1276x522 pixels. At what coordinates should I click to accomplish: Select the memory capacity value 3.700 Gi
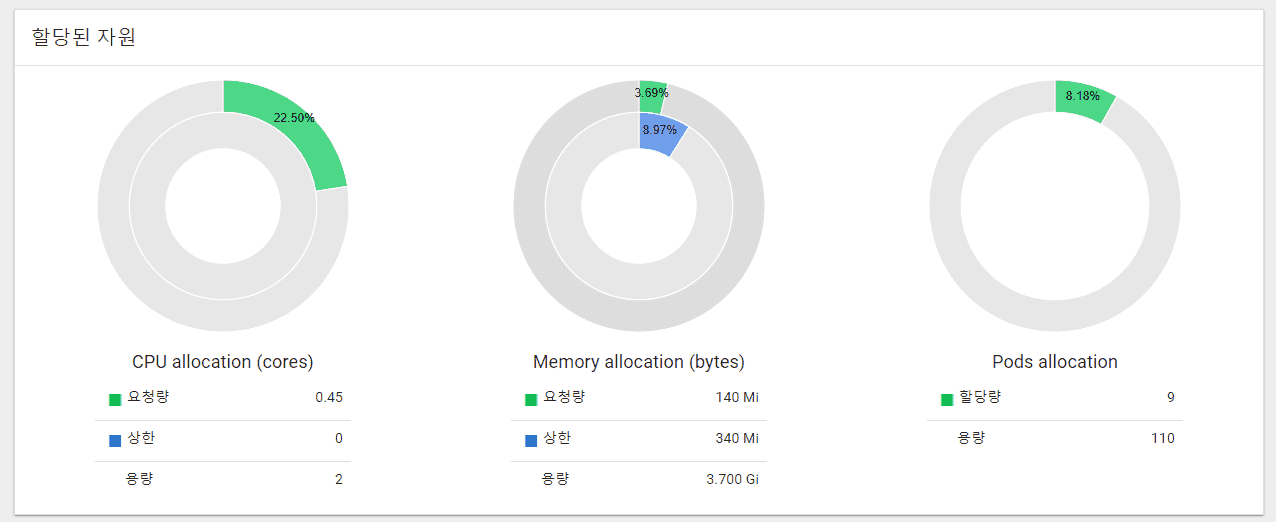[x=732, y=479]
